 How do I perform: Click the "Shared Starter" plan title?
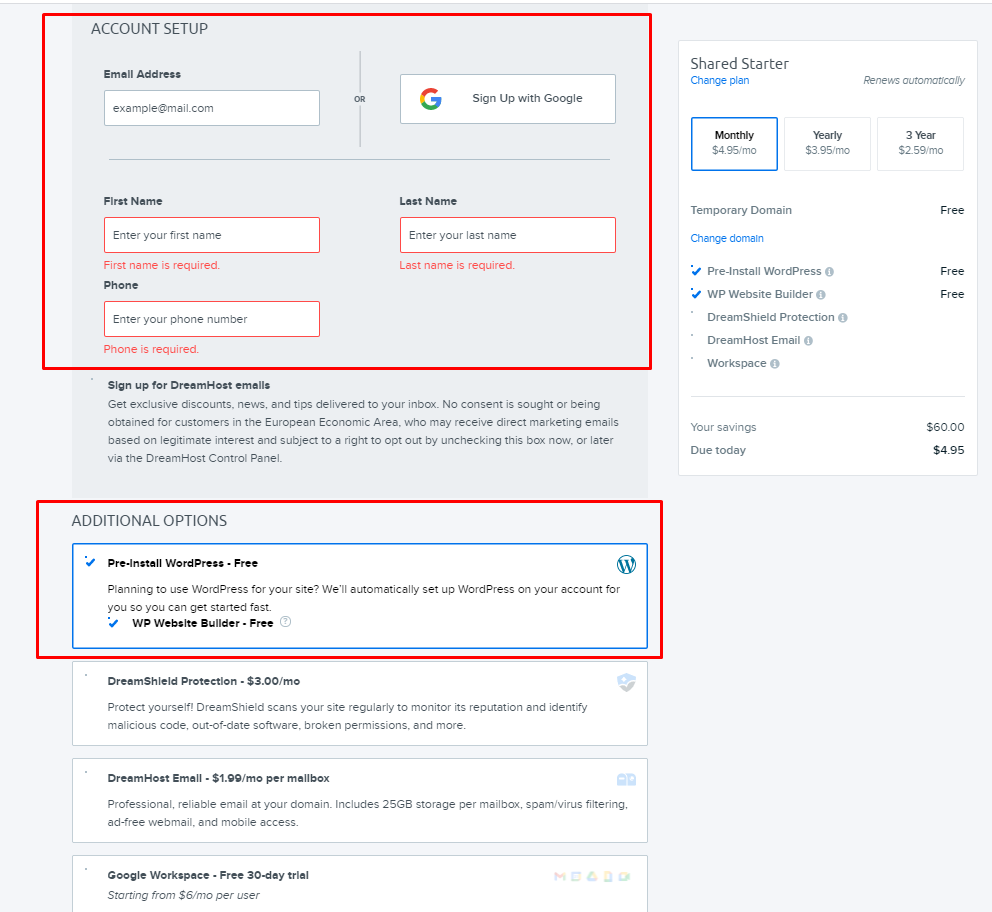click(x=740, y=63)
